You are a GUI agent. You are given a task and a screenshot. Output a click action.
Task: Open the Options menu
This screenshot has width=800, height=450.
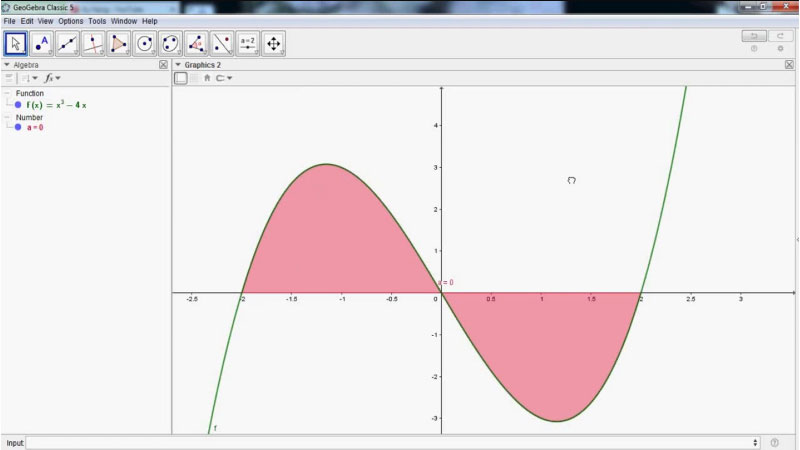[70, 21]
